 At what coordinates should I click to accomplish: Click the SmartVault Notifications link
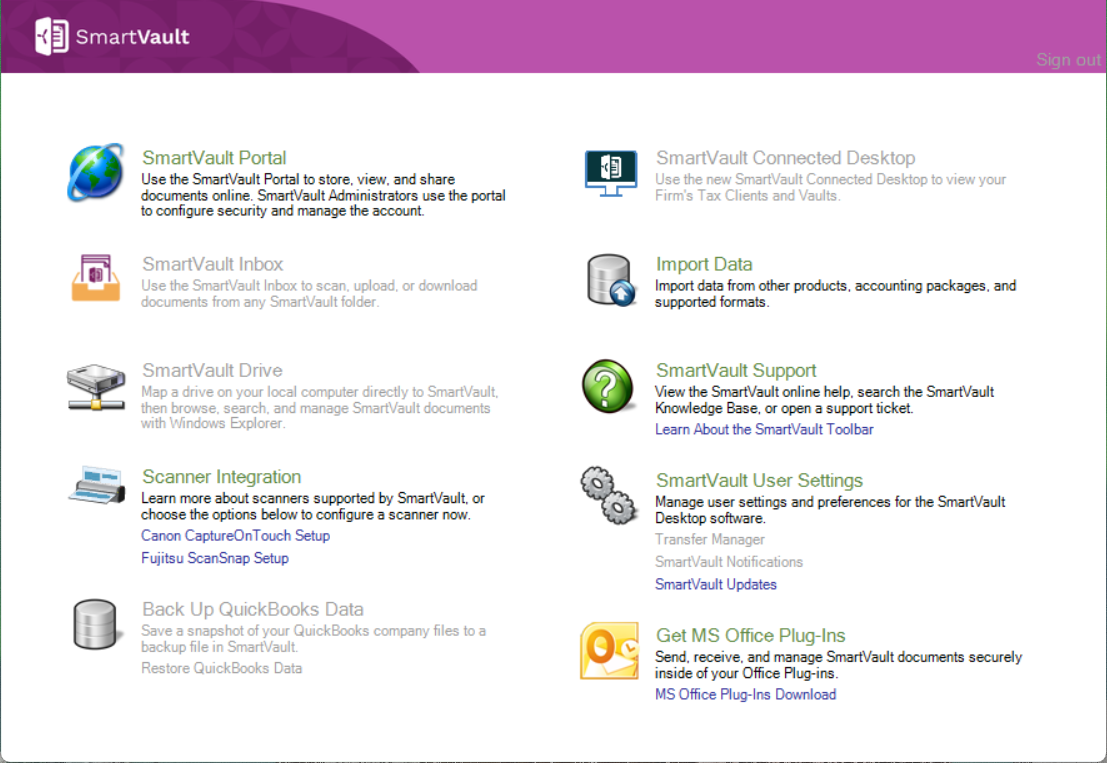tap(729, 563)
